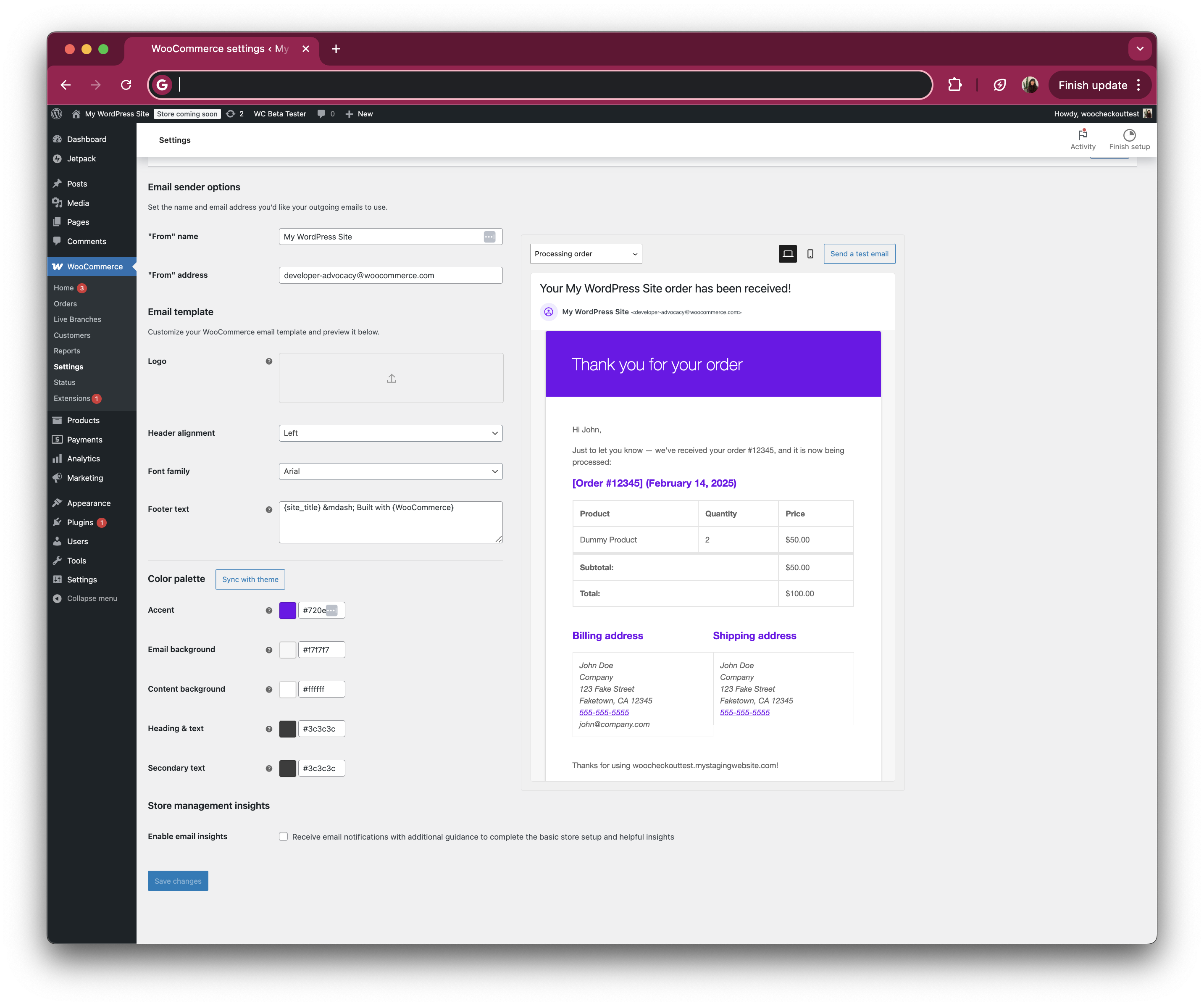Click Send a test email button
The height and width of the screenshot is (1006, 1204).
(x=859, y=253)
